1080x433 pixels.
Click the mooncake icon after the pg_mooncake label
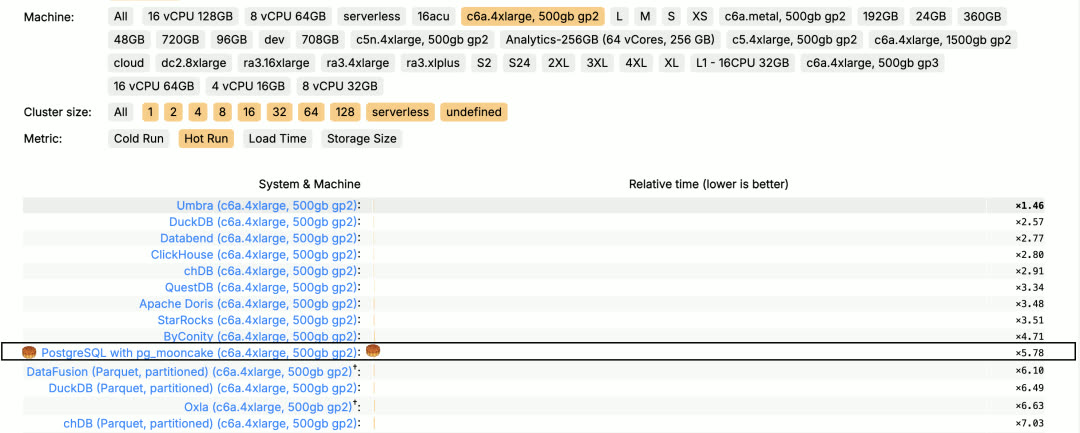372,351
